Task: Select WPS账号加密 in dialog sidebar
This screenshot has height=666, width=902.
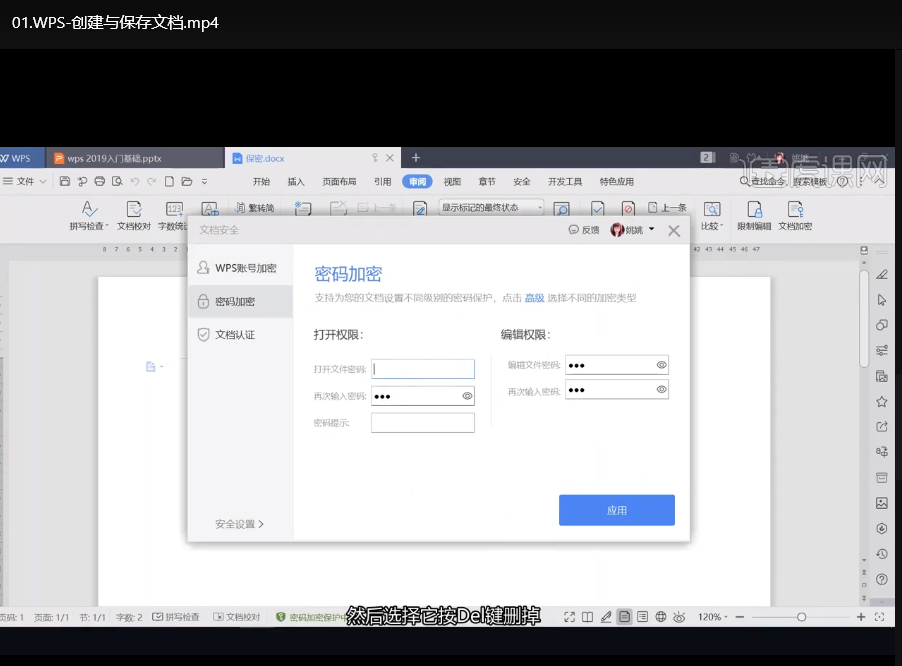Action: pos(241,268)
